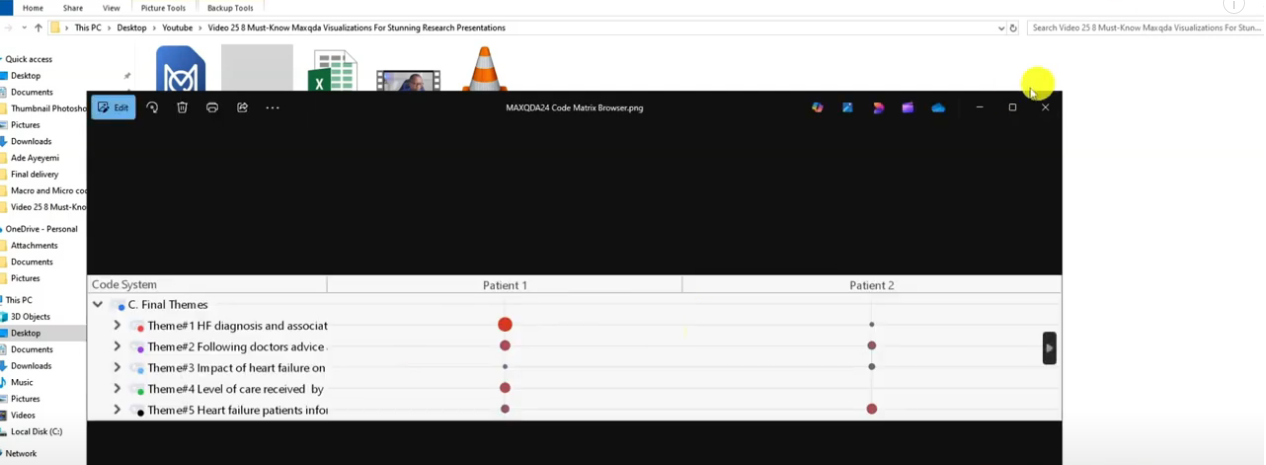This screenshot has width=1266, height=465.
Task: Open the address bar history dropdown
Action: [1001, 28]
